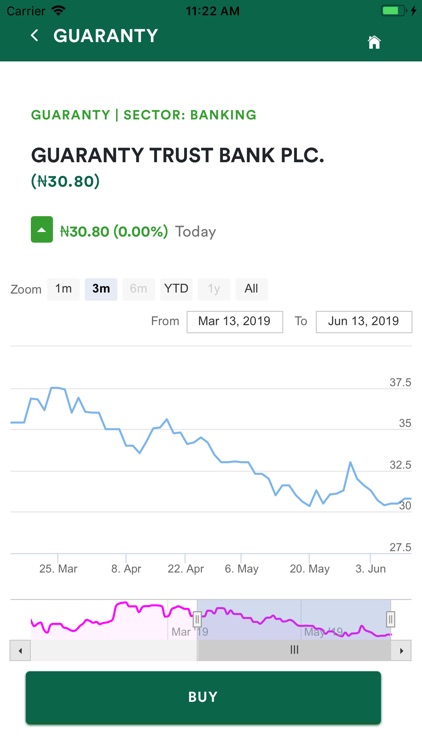Tap the 25. Mar axis label
422x750 pixels.
pyautogui.click(x=58, y=569)
